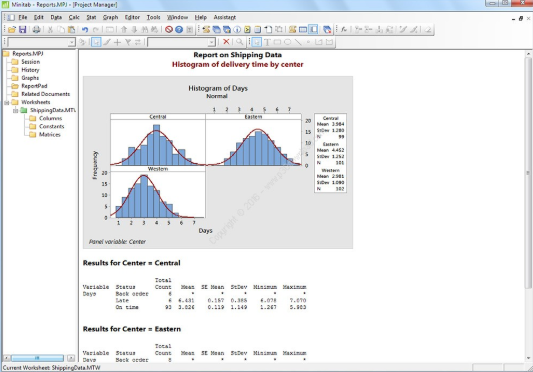Save the project using the floppy disk icon

(22, 30)
